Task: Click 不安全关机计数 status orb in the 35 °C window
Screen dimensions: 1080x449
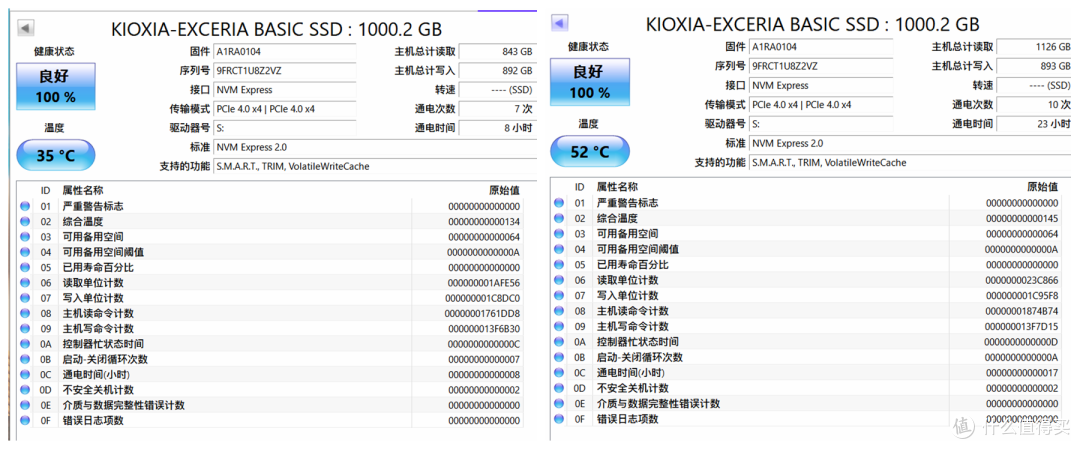Action: pos(25,390)
